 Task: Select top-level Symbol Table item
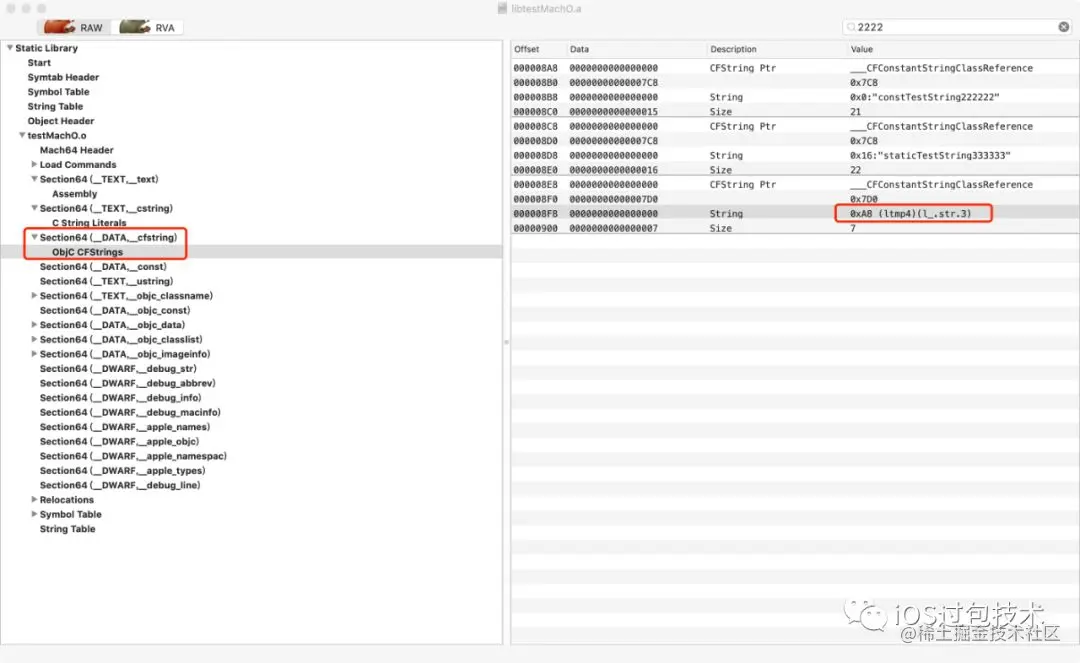(59, 92)
